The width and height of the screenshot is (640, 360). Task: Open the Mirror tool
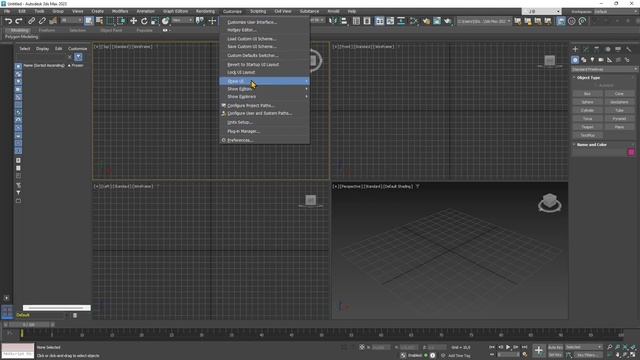[333, 21]
